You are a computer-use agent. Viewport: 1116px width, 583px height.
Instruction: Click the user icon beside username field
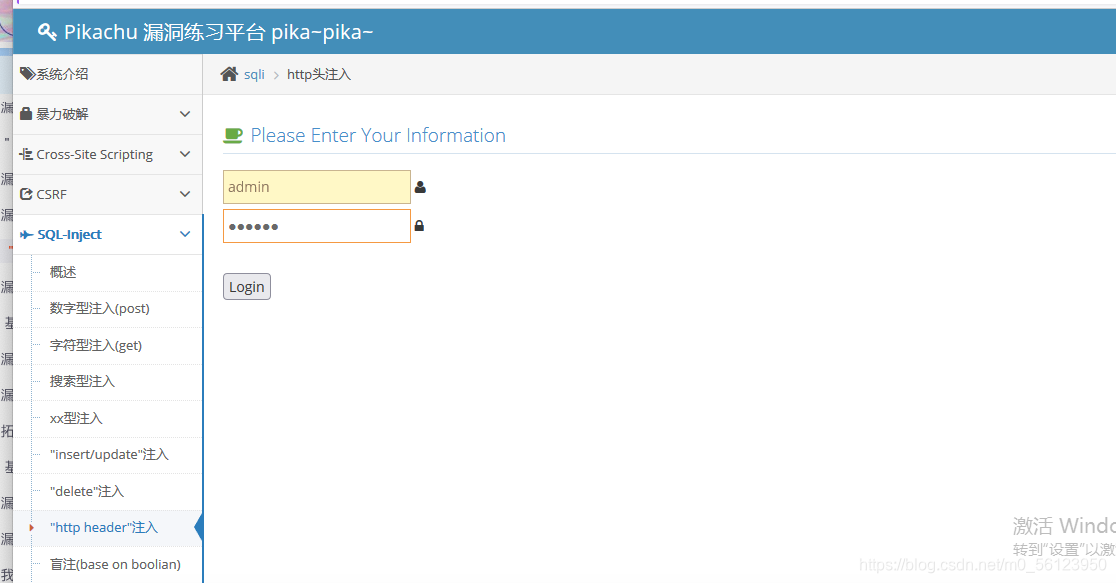pyautogui.click(x=420, y=187)
